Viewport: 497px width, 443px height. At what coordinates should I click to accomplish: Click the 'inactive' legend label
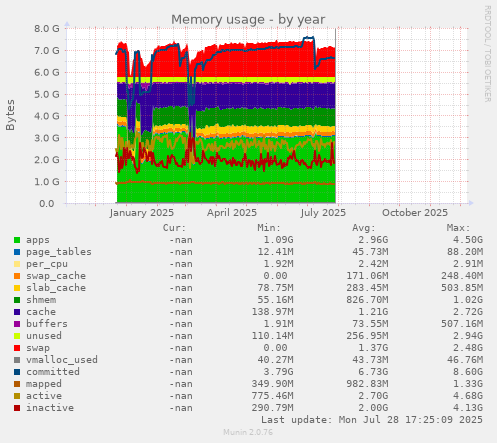pos(50,408)
